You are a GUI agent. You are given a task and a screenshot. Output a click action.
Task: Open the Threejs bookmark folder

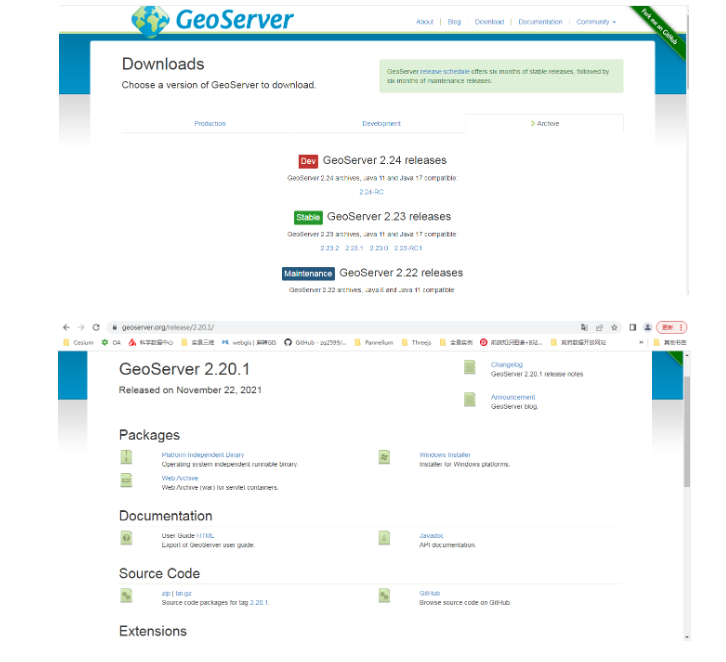coord(416,343)
